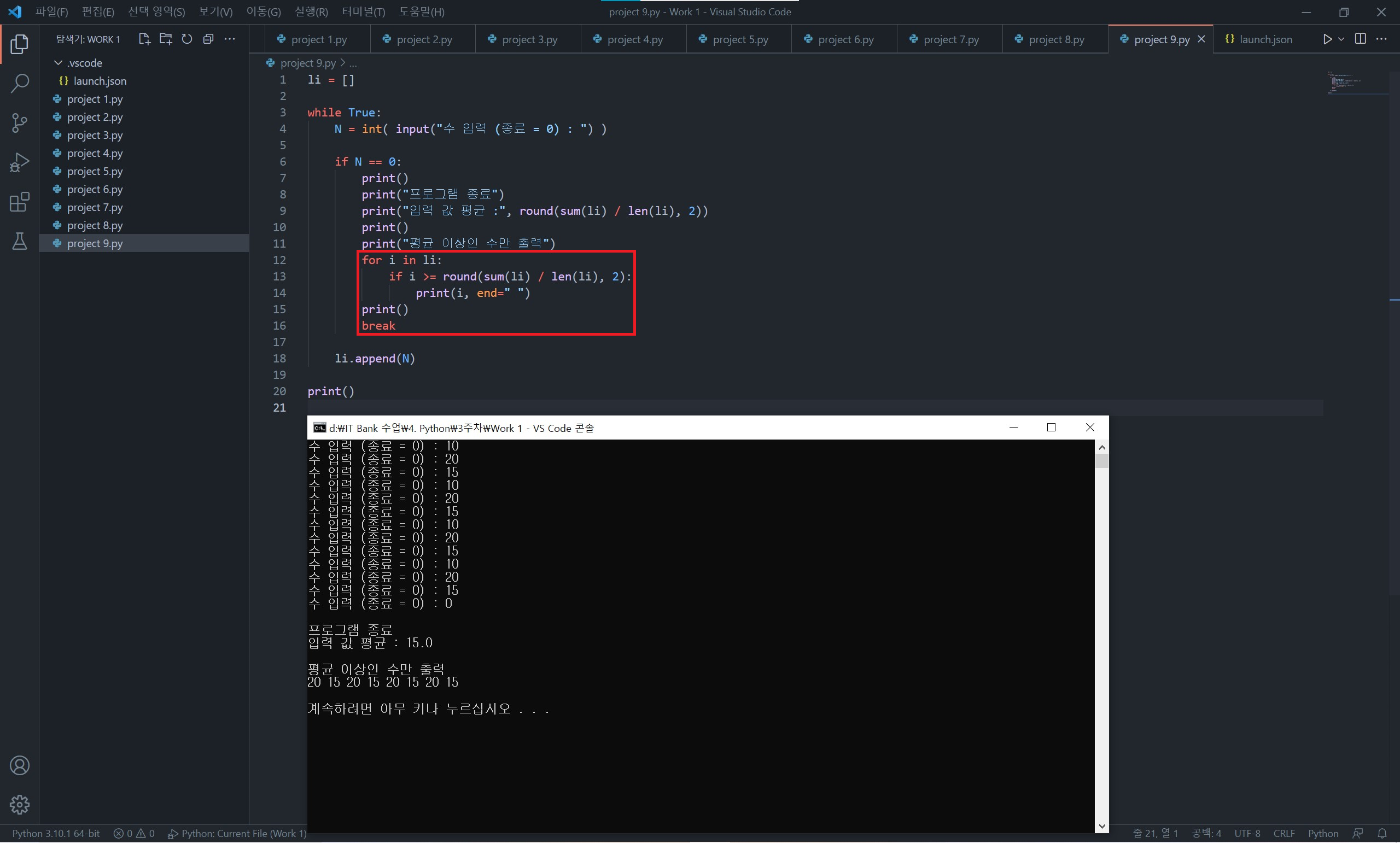Open the 터미널(T) menu
Image resolution: width=1400 pixels, height=843 pixels.
pyautogui.click(x=363, y=12)
